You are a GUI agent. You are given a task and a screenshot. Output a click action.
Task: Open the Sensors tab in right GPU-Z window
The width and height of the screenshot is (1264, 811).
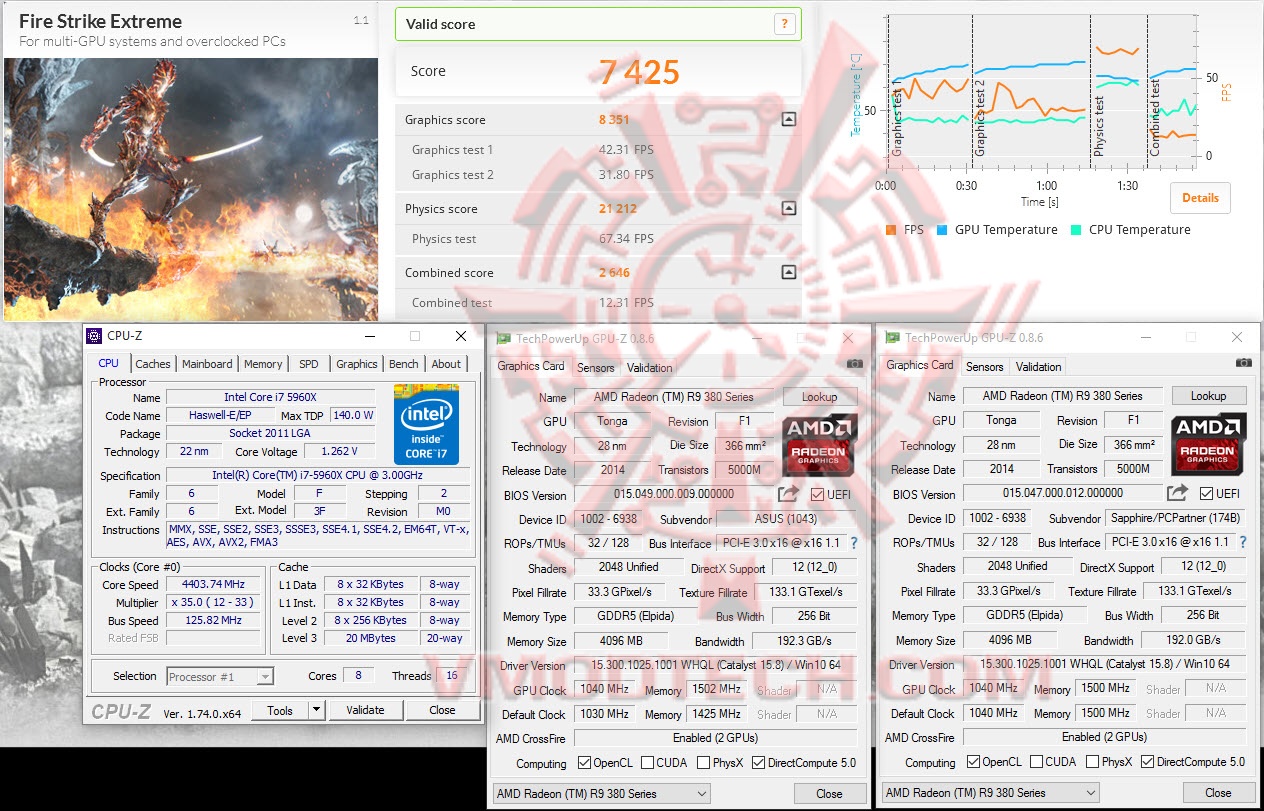pyautogui.click(x=985, y=366)
